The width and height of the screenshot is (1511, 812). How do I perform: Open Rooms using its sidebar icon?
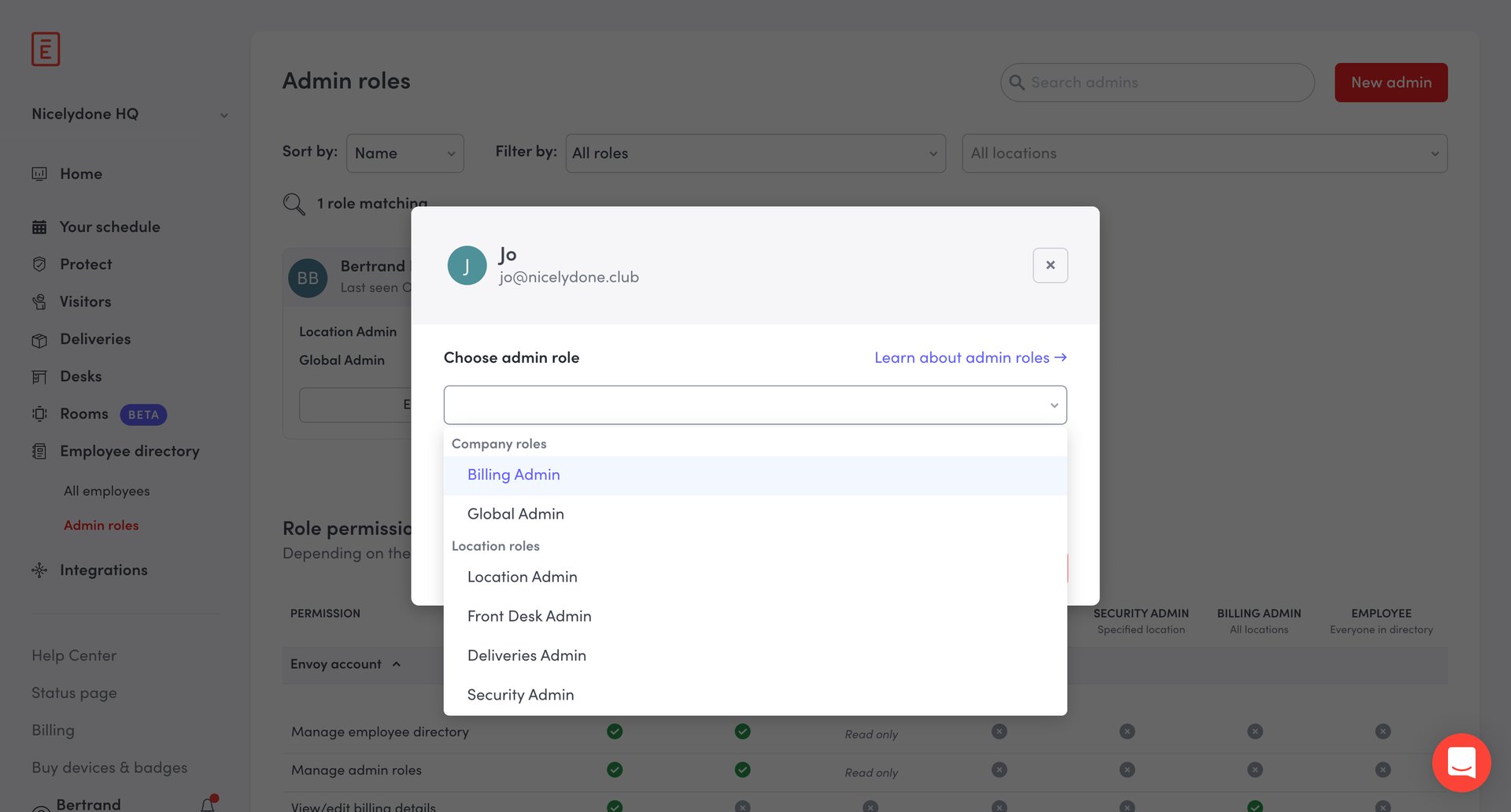coord(40,413)
